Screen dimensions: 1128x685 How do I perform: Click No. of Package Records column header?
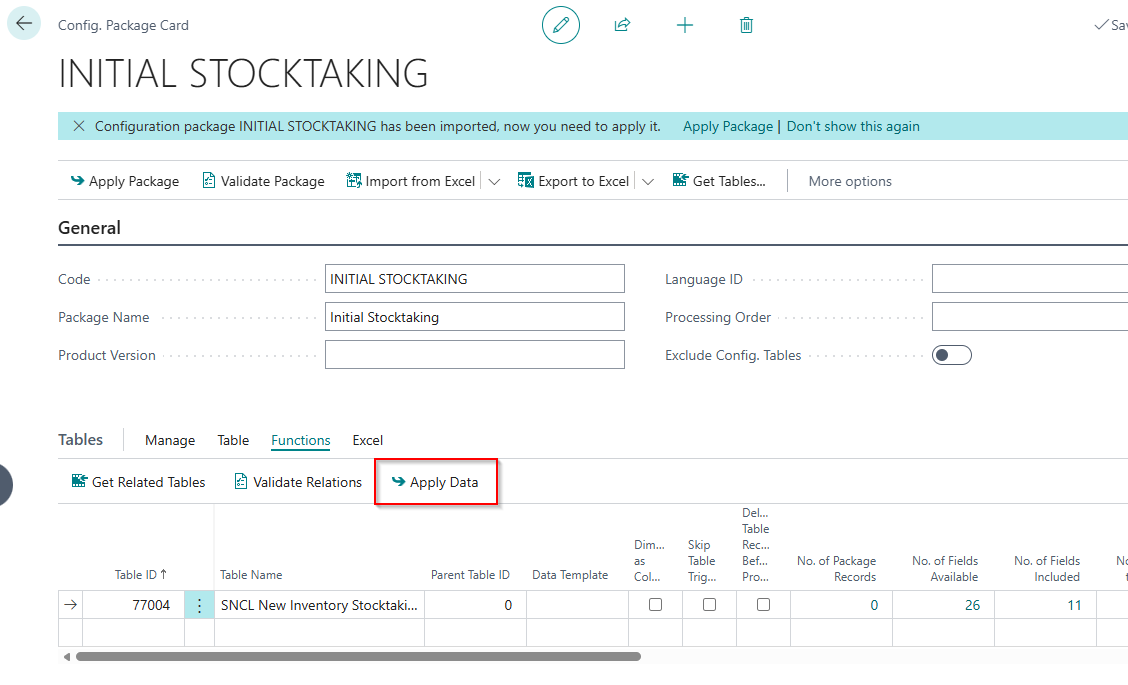(836, 568)
